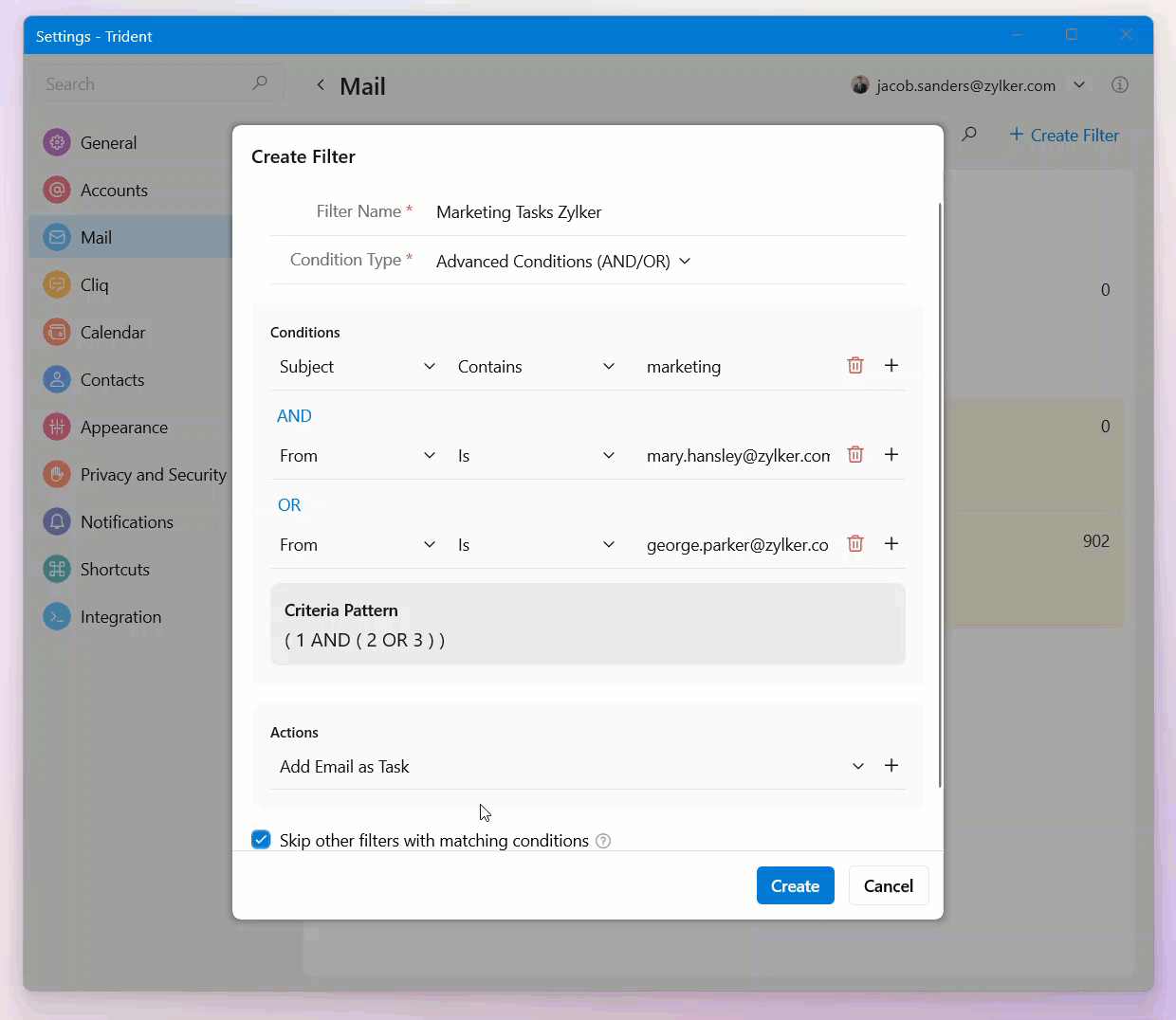Screen dimensions: 1176x1020
Task: Uncheck Skip other filters with matching conditions
Action: (x=261, y=840)
